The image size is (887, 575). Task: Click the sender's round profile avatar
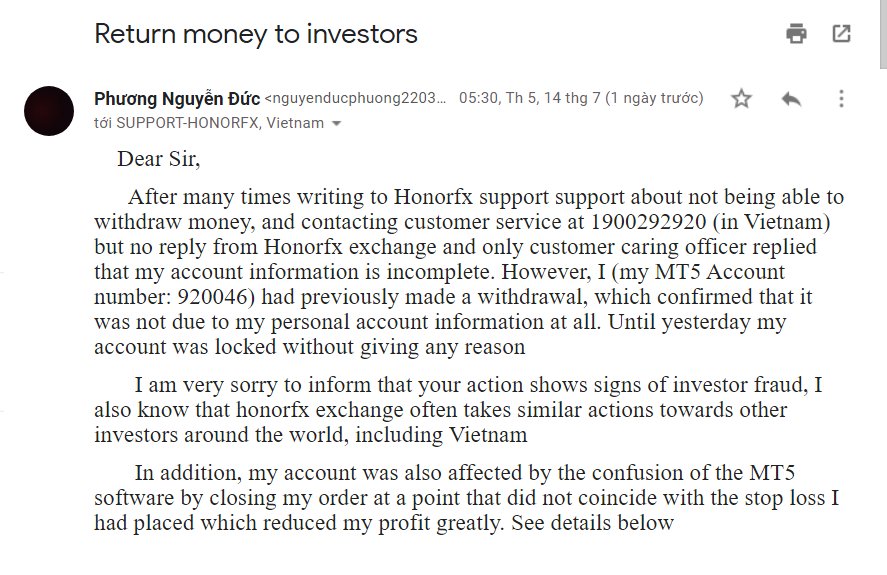coord(48,111)
